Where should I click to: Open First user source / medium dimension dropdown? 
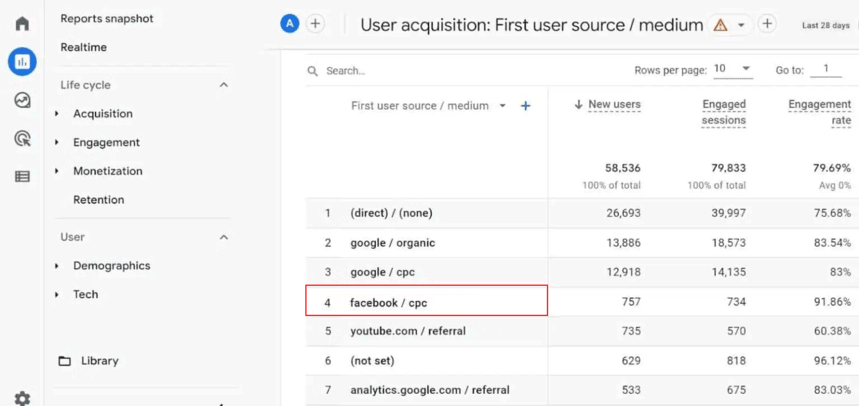pos(502,106)
